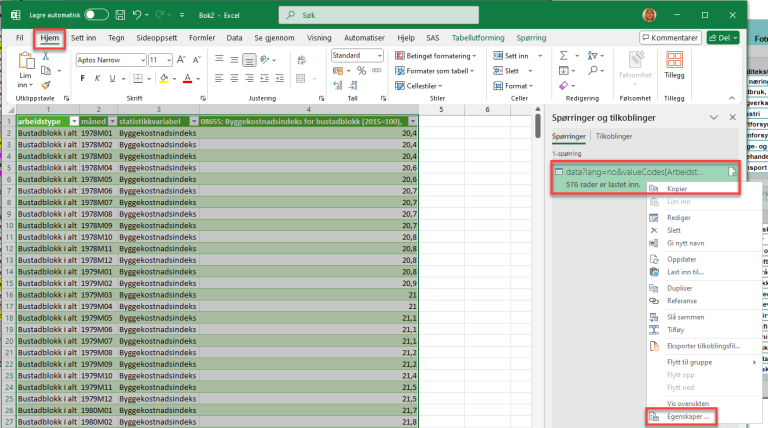Viewport: 768px width, 428px height.
Task: Click the Undo arrow icon
Action: pyautogui.click(x=137, y=15)
